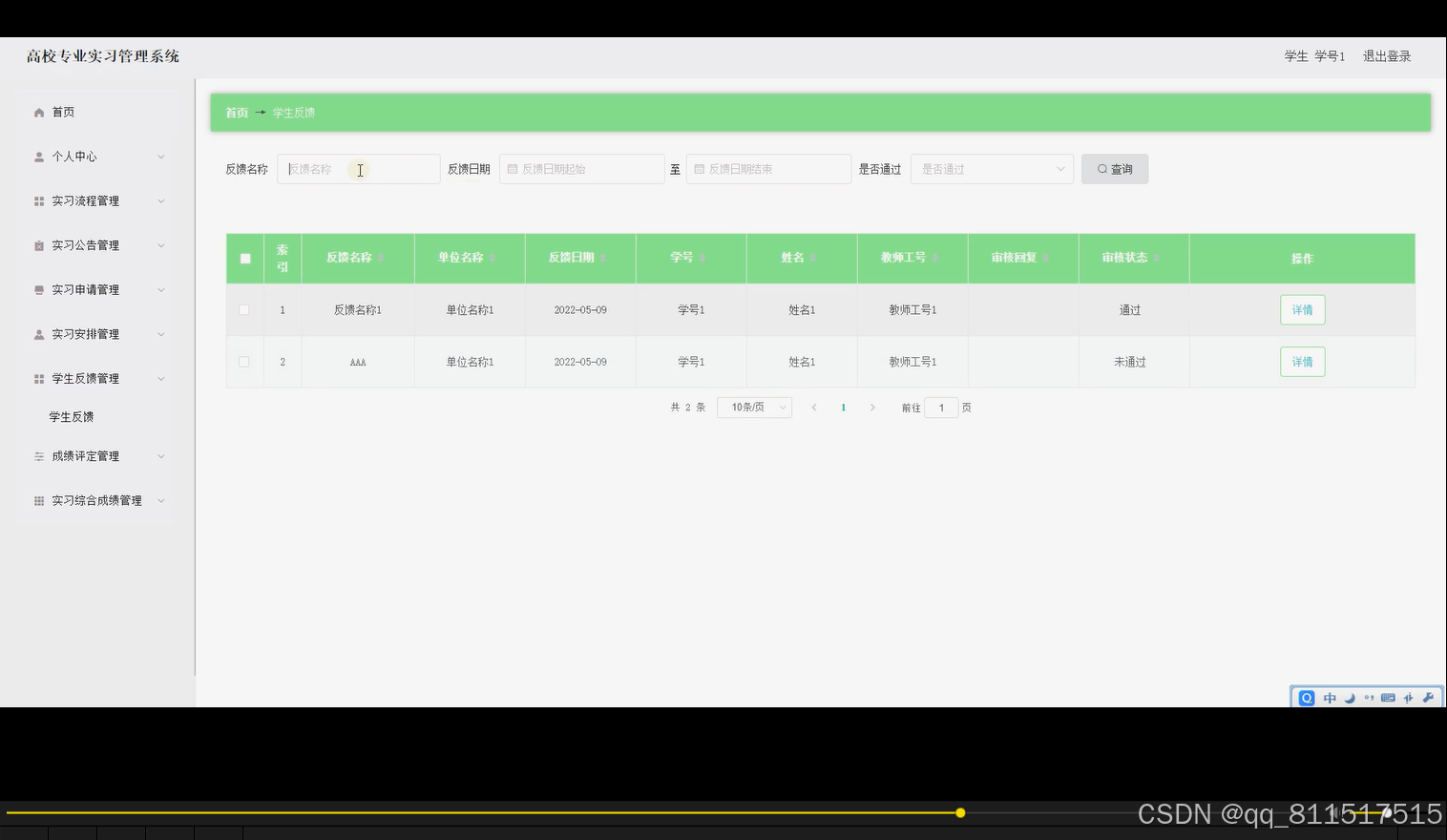
Task: Click the moon icon in IME toolbar
Action: click(x=1350, y=698)
